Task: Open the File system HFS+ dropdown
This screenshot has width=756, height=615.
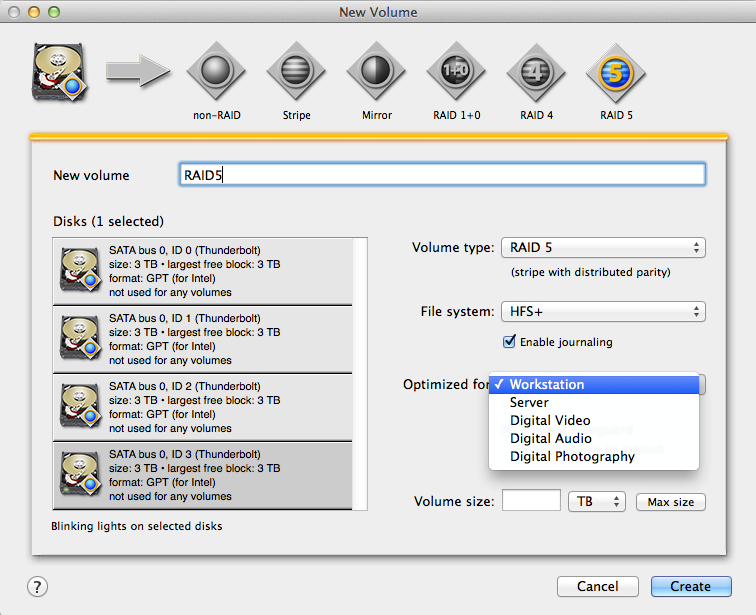Action: pos(603,312)
